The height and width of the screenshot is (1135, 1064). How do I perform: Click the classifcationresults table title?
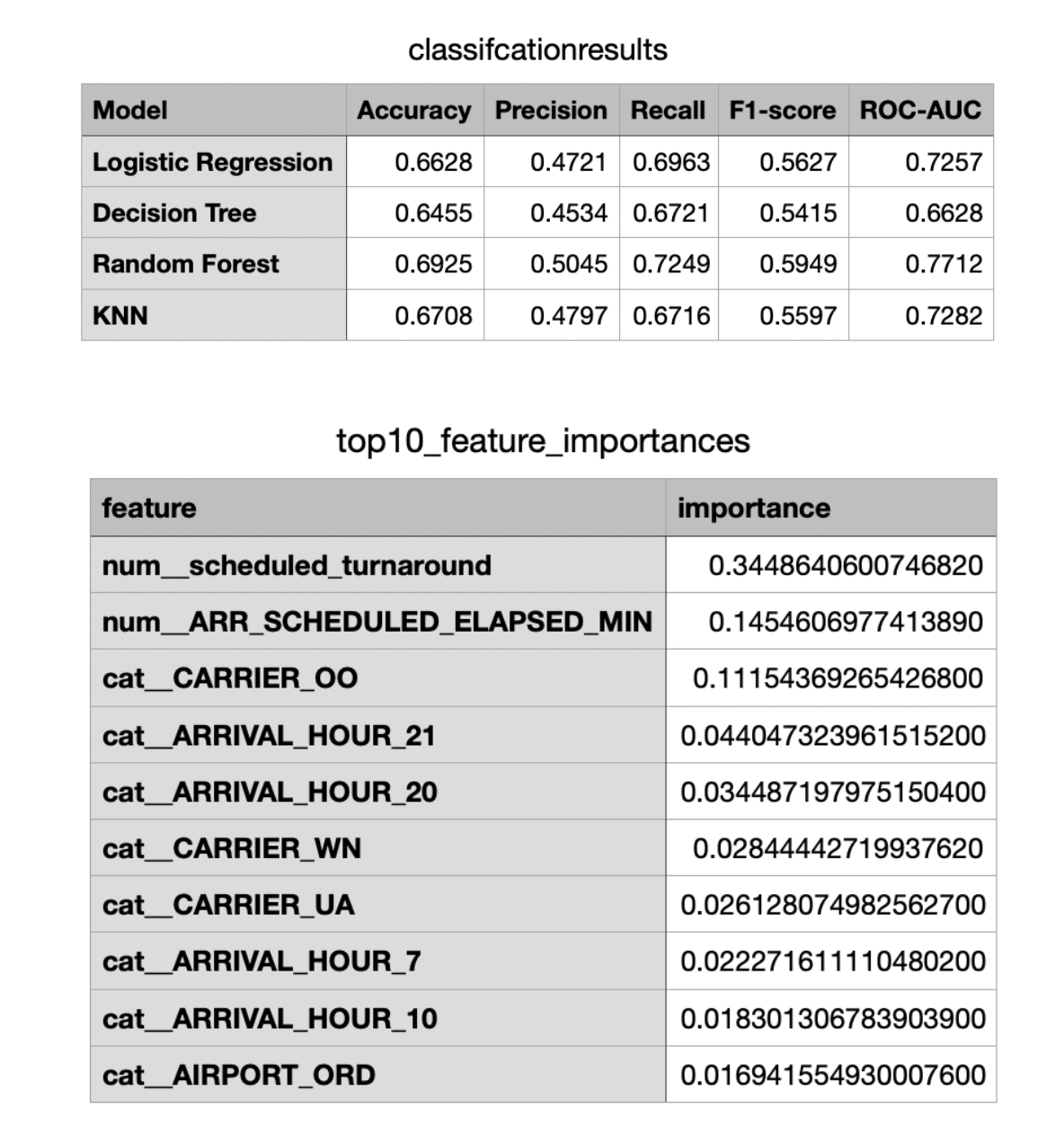pyautogui.click(x=537, y=50)
